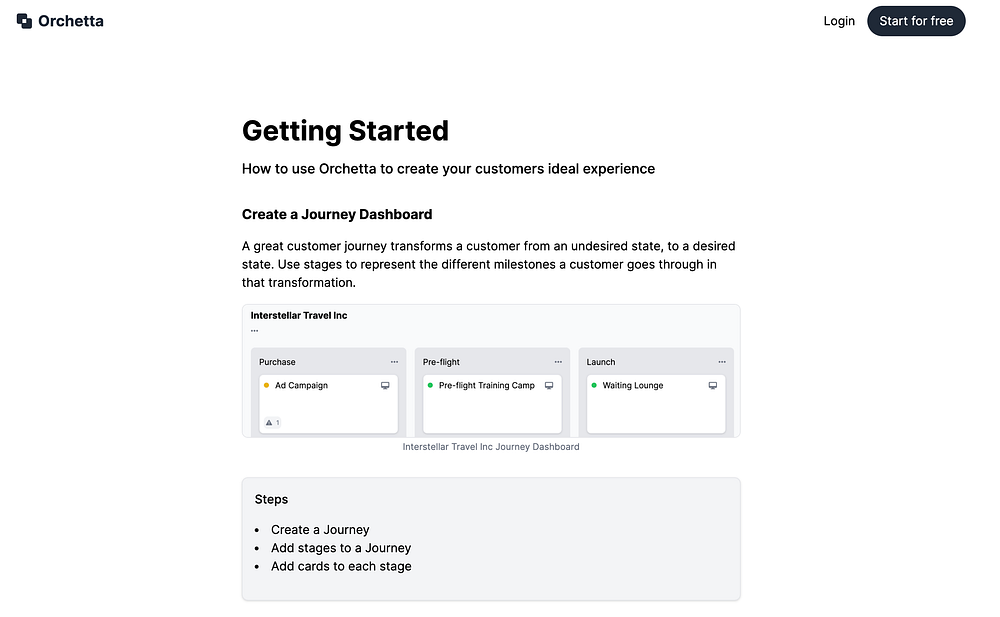The height and width of the screenshot is (617, 1000).
Task: Open ellipsis menu under Interstellar Travel Inc
Action: [254, 331]
